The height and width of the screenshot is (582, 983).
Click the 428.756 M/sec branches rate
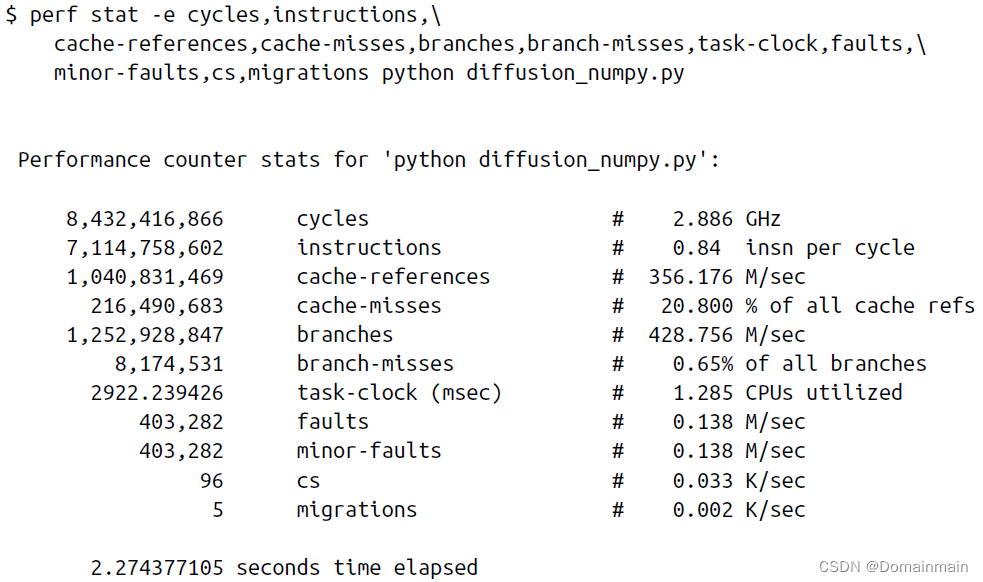[727, 334]
